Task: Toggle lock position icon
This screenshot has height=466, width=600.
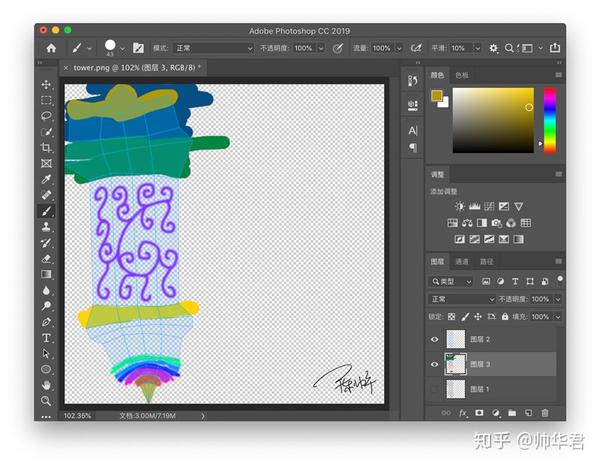Action: [478, 317]
